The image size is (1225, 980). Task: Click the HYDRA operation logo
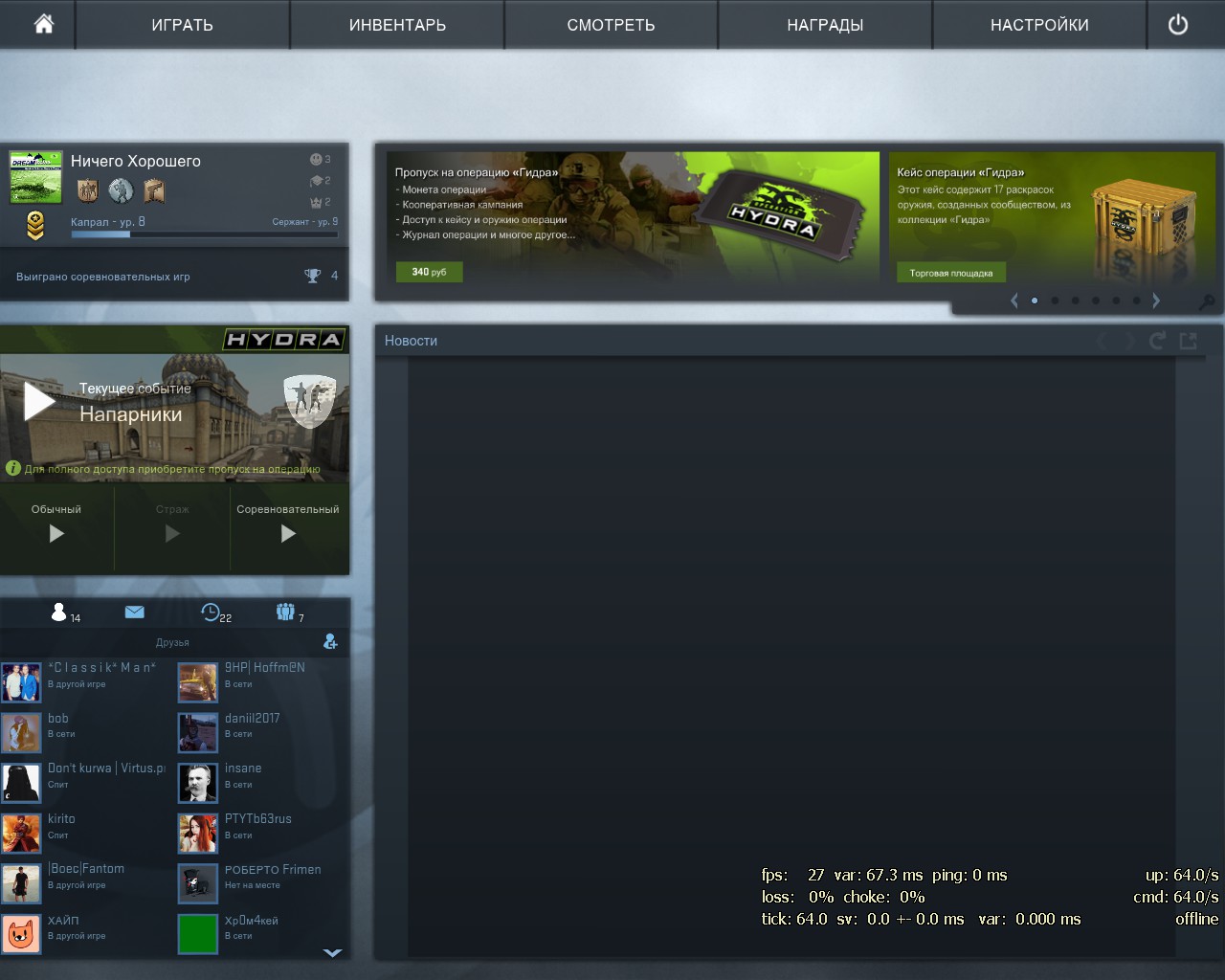click(283, 340)
